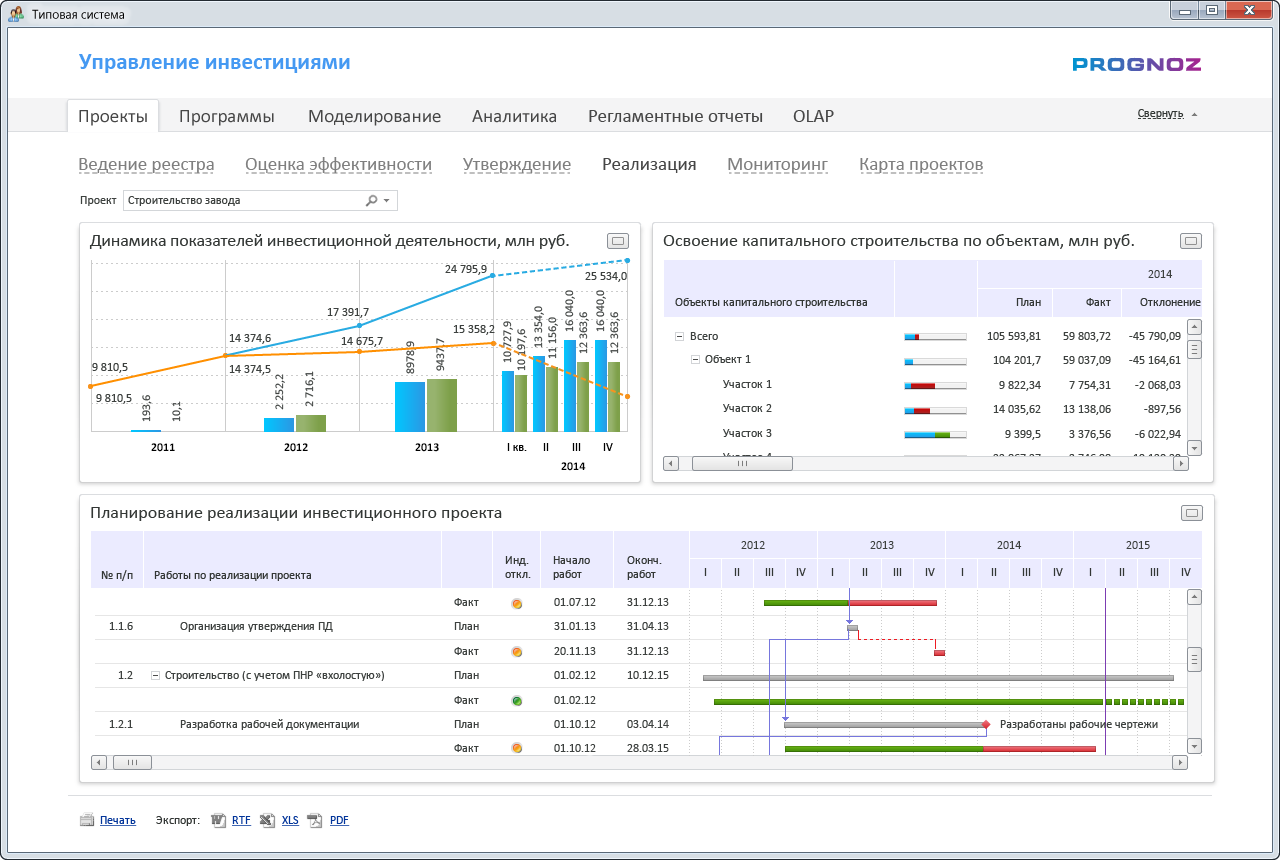Click Gantt scroll up arrow
This screenshot has height=860, width=1280.
pos(1194,597)
